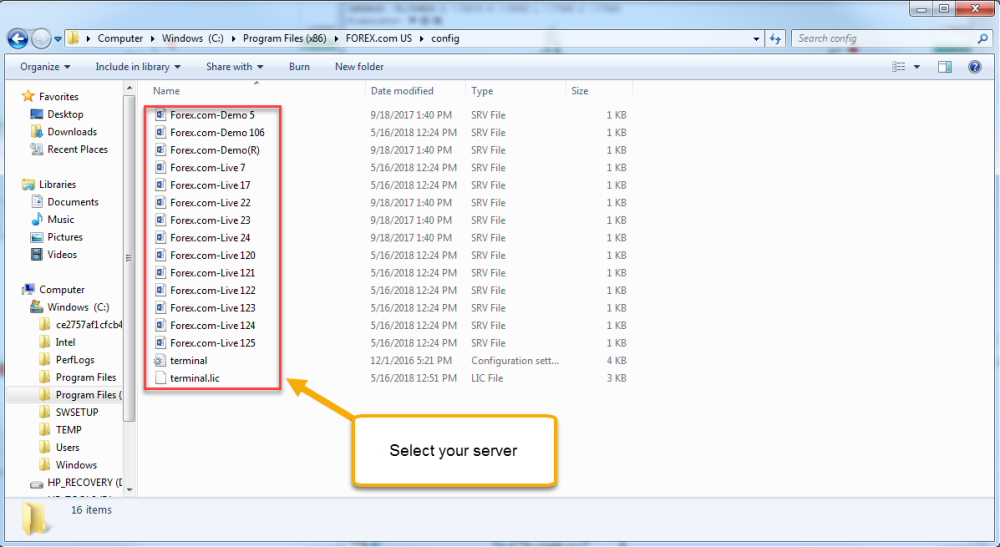The width and height of the screenshot is (1000, 547).
Task: Open Favorites in the navigation pane
Action: point(59,97)
